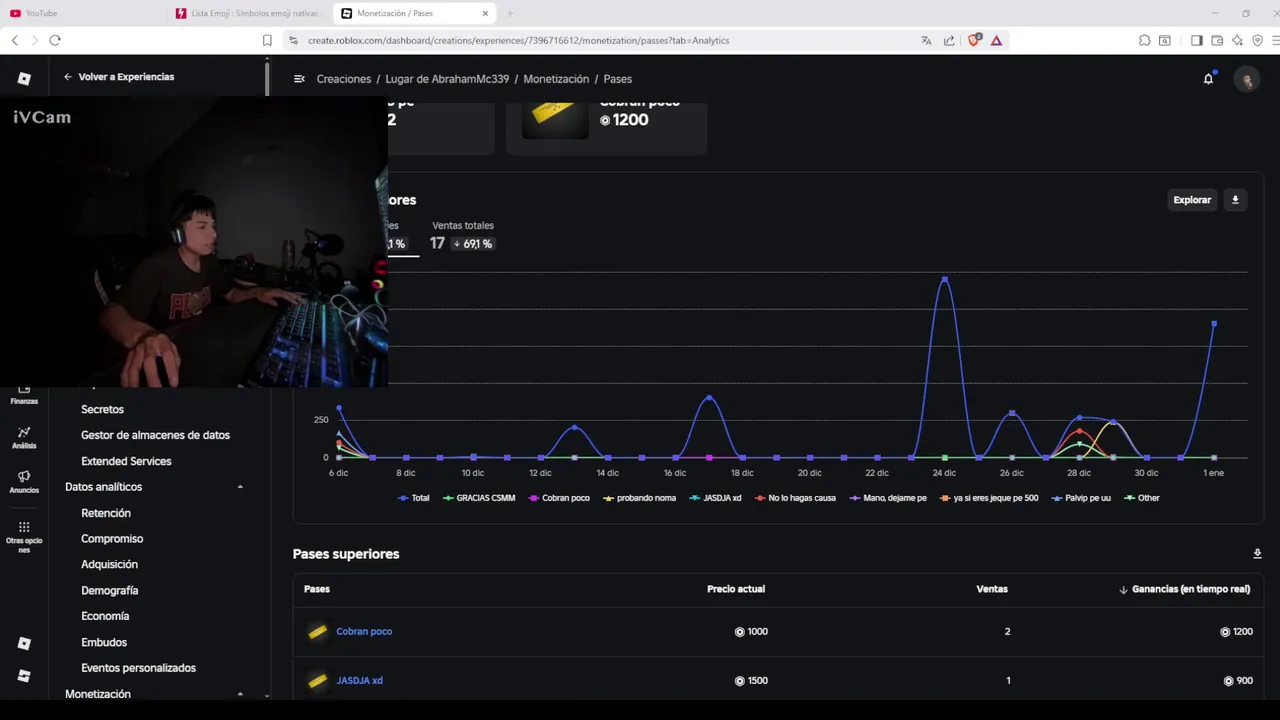This screenshot has width=1280, height=720.
Task: Sort by Ganancias (en tiempo real) column
Action: tap(1186, 589)
